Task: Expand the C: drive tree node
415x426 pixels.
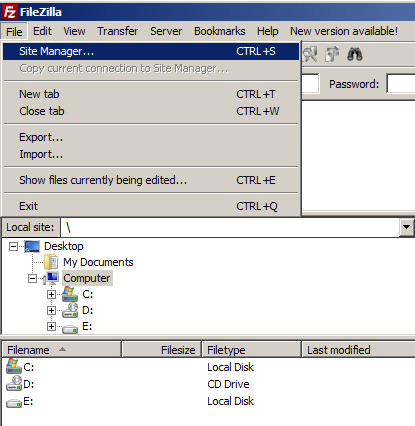Action: (x=51, y=295)
